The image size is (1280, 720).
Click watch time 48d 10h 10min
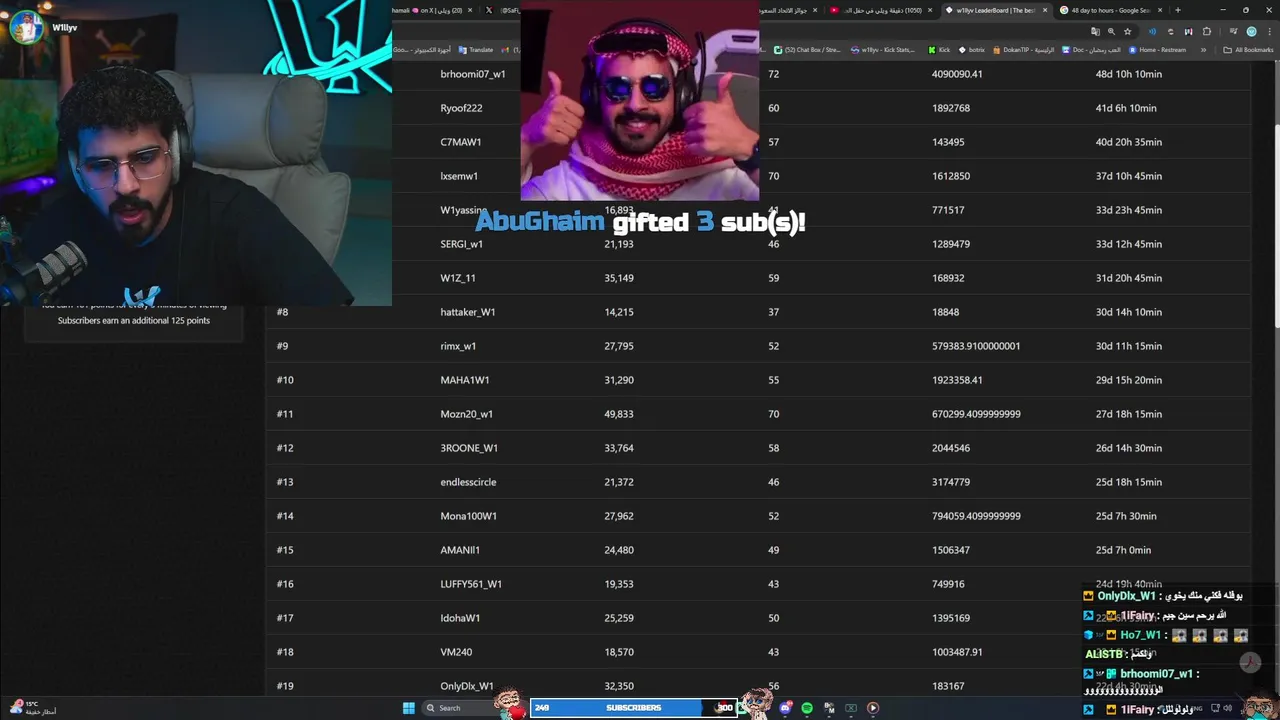1129,74
